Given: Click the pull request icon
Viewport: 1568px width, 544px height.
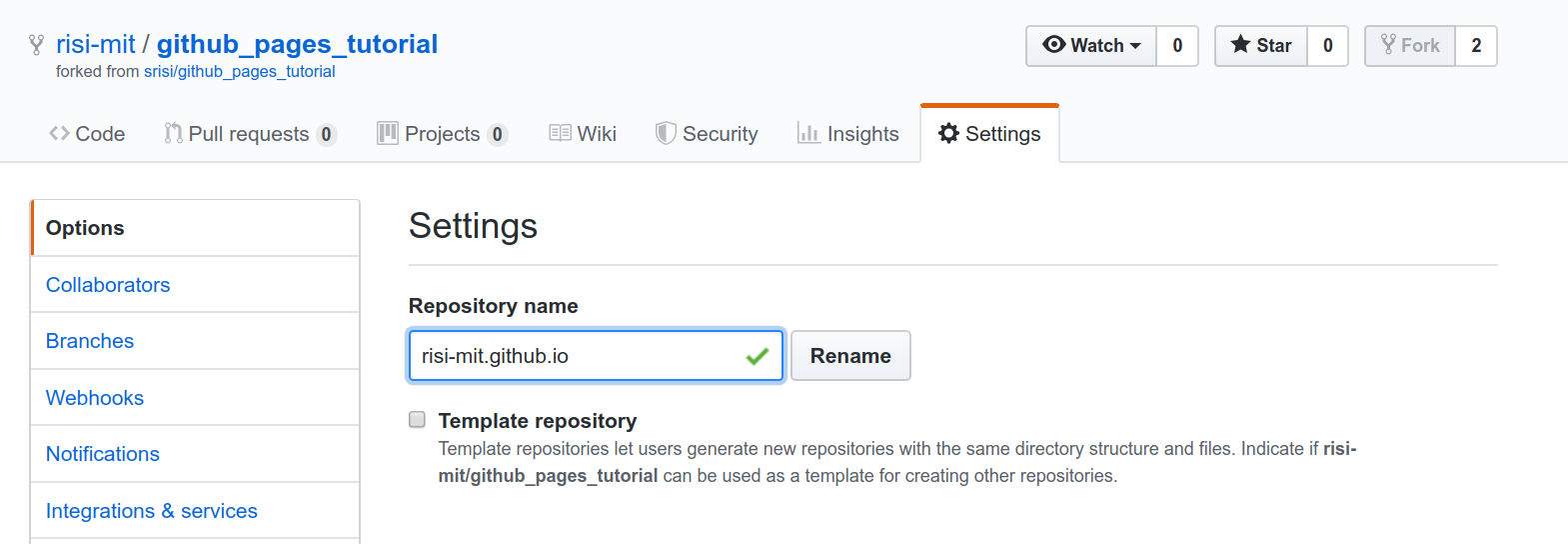Looking at the screenshot, I should [x=173, y=133].
